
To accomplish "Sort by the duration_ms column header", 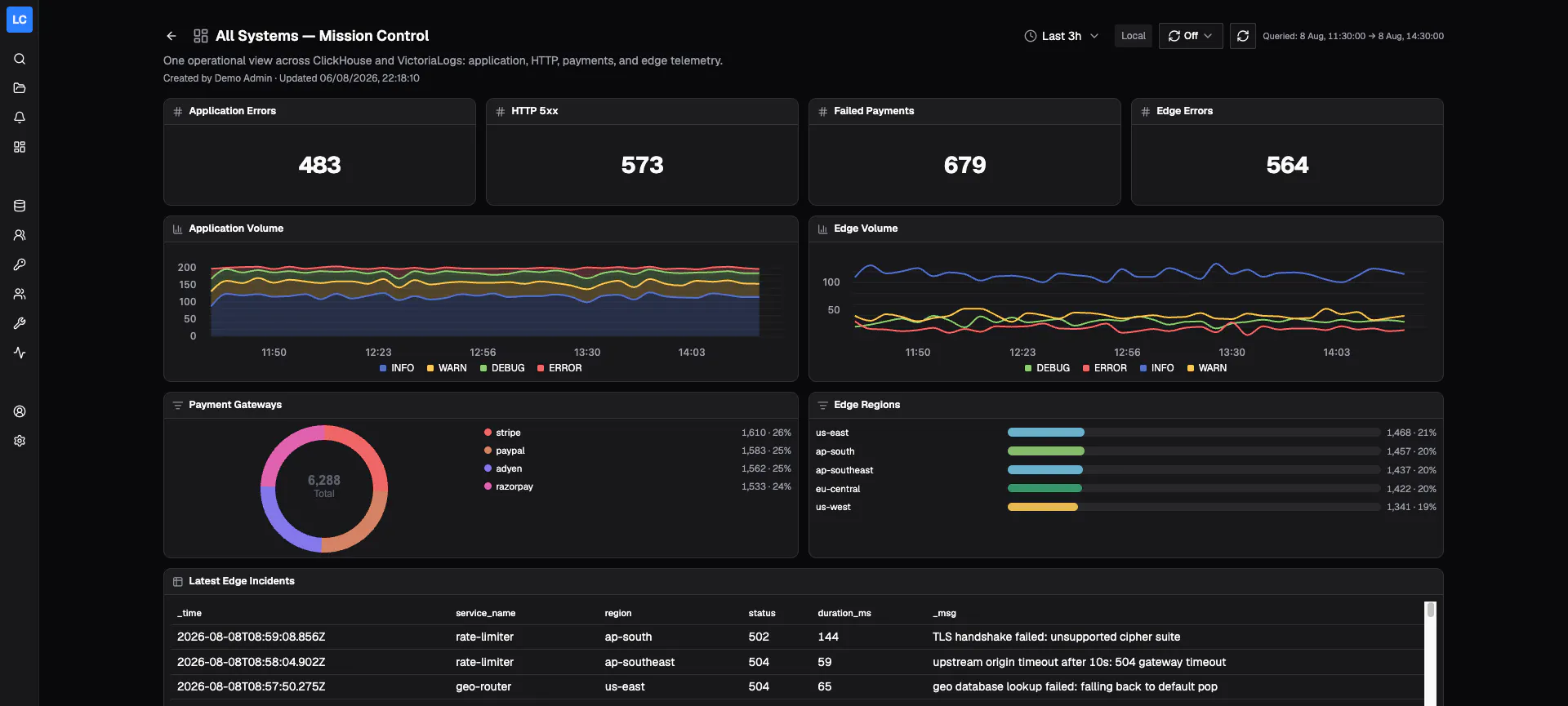I will (x=844, y=613).
